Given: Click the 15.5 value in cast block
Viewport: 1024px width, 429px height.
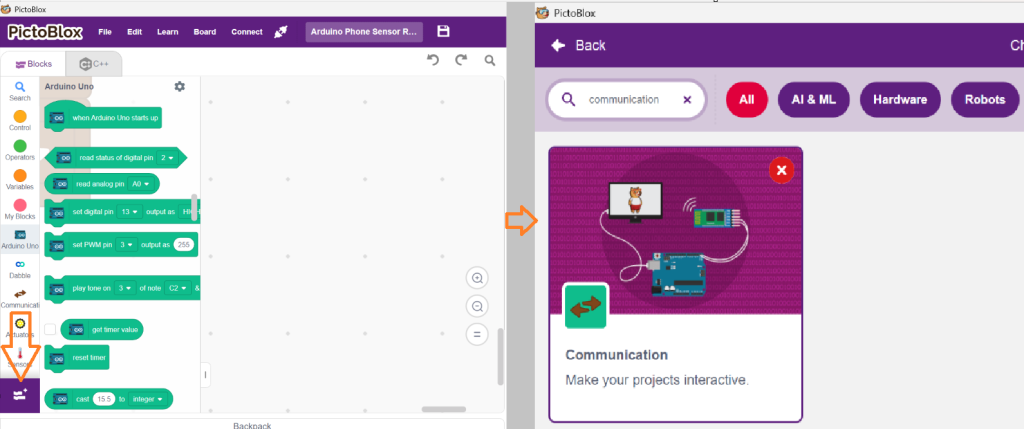Looking at the screenshot, I should (103, 399).
